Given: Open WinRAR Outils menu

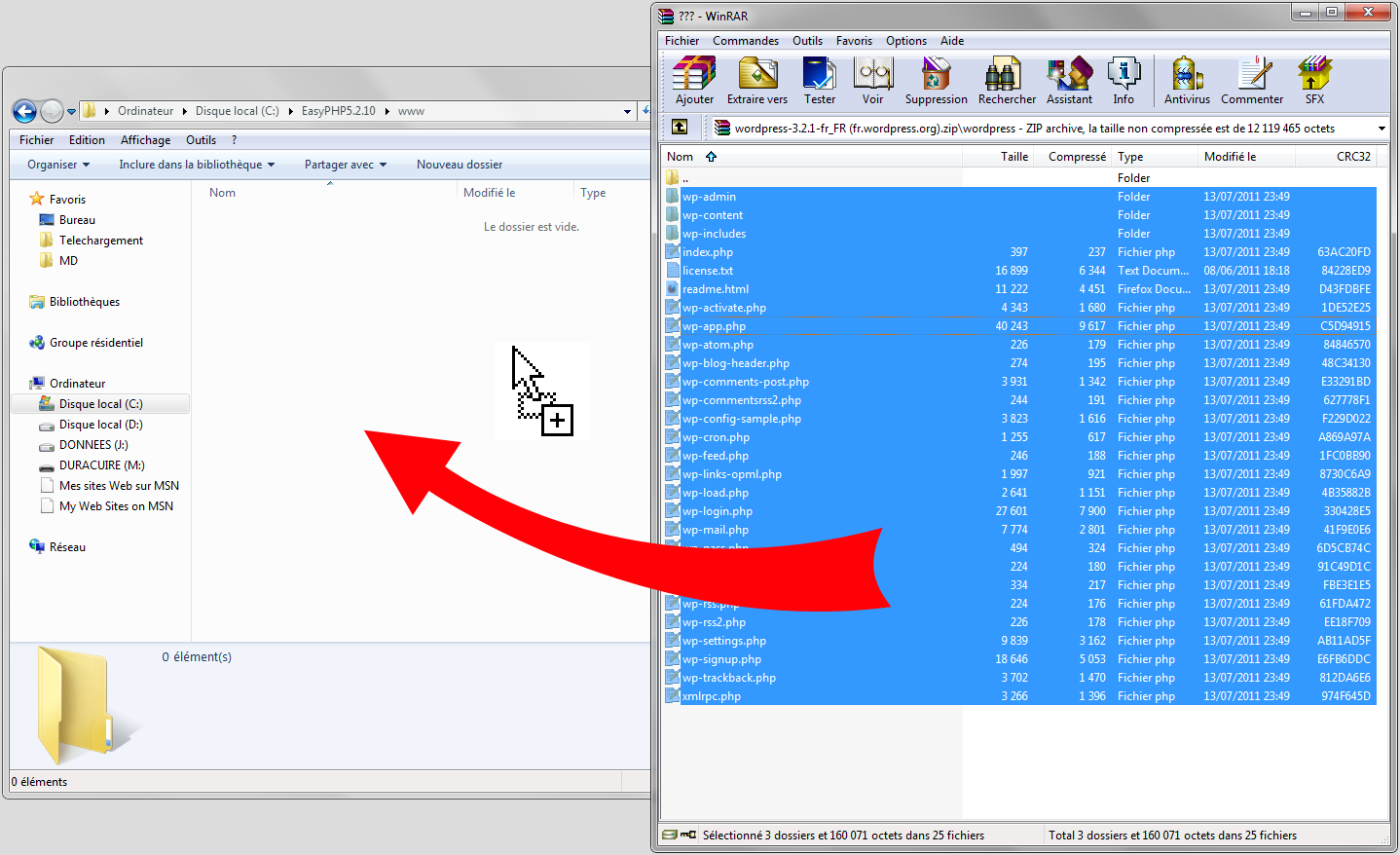Looking at the screenshot, I should click(x=807, y=41).
